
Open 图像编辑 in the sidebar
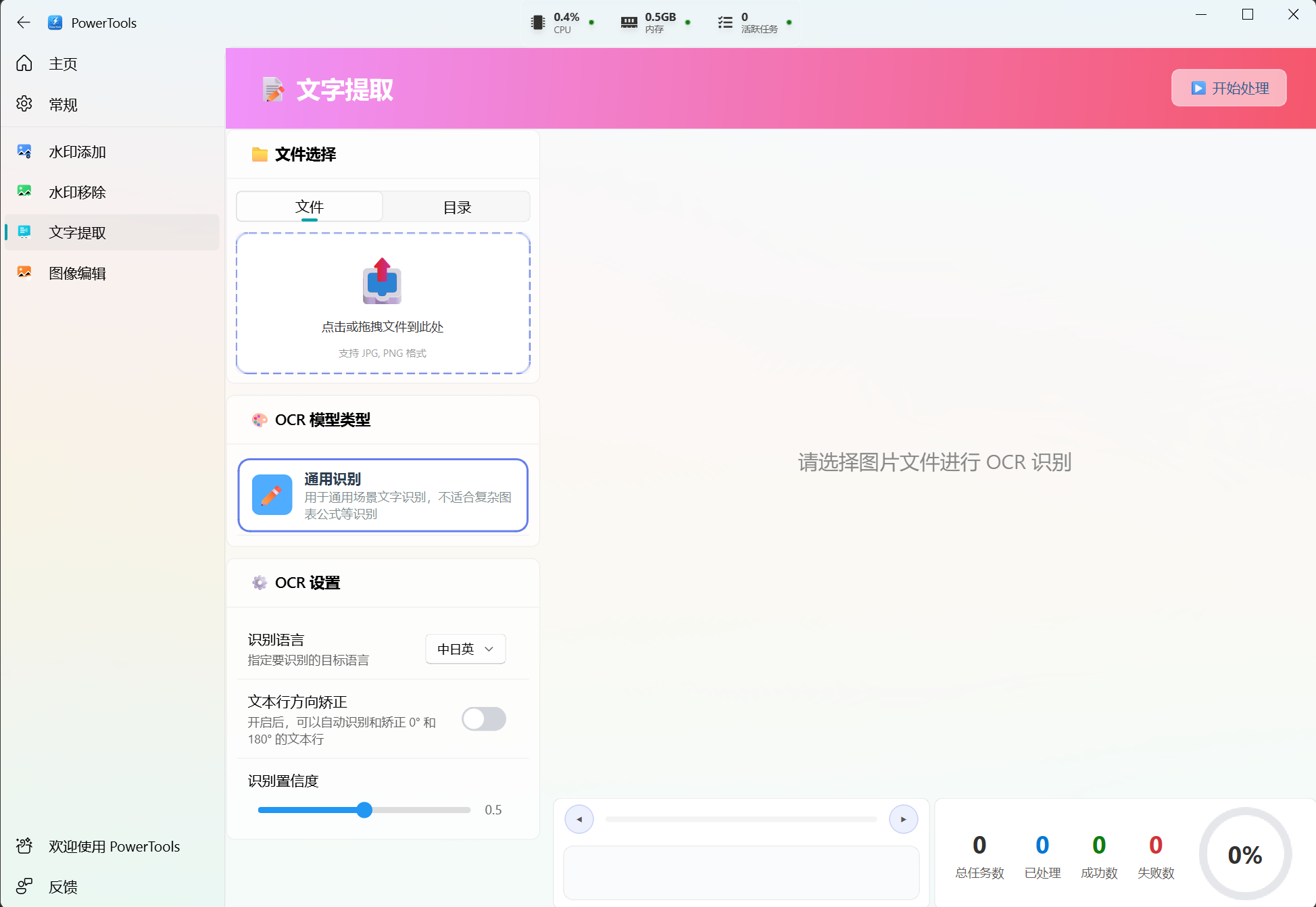(x=112, y=273)
